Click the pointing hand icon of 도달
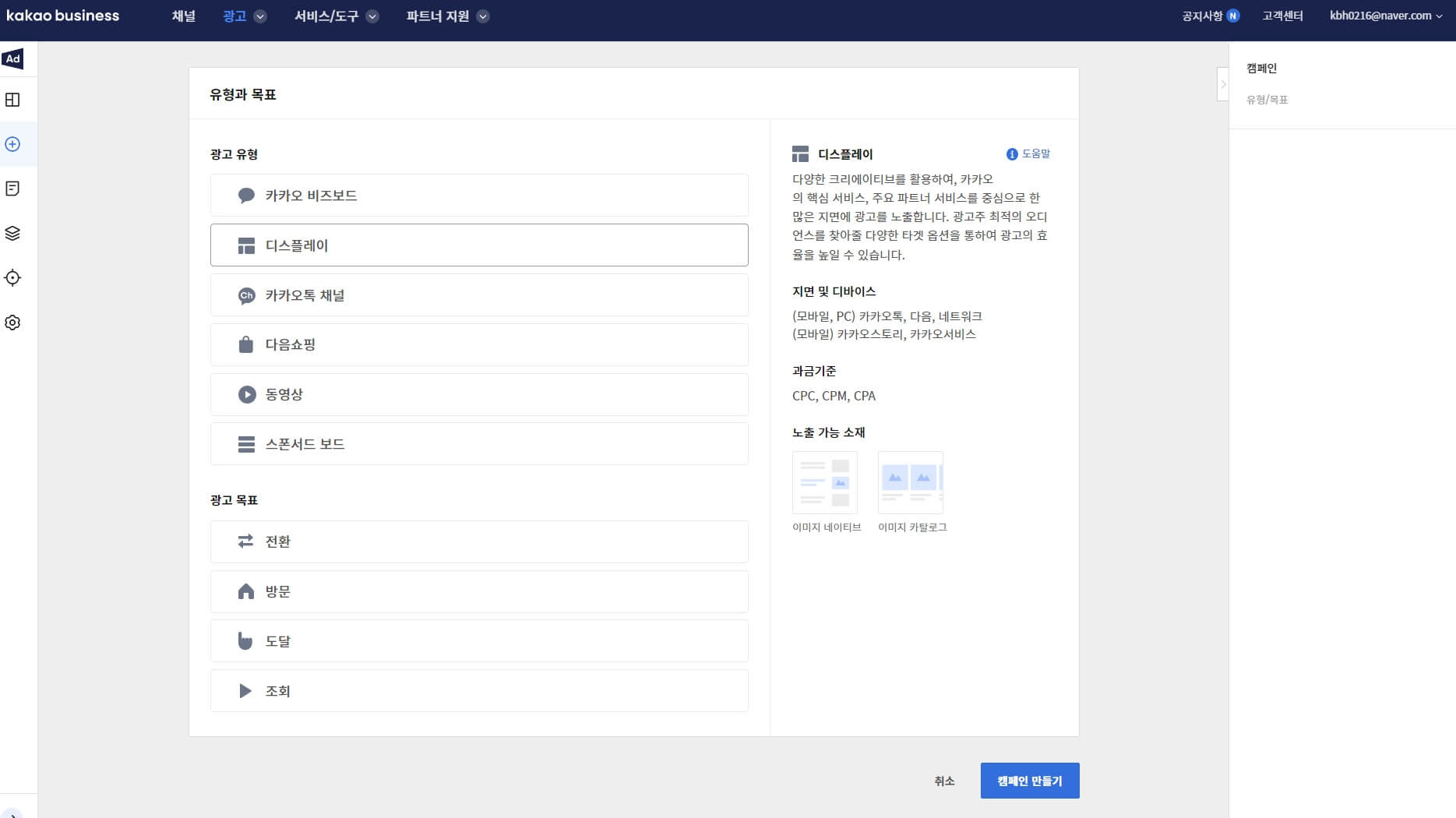1456x818 pixels. (x=245, y=640)
